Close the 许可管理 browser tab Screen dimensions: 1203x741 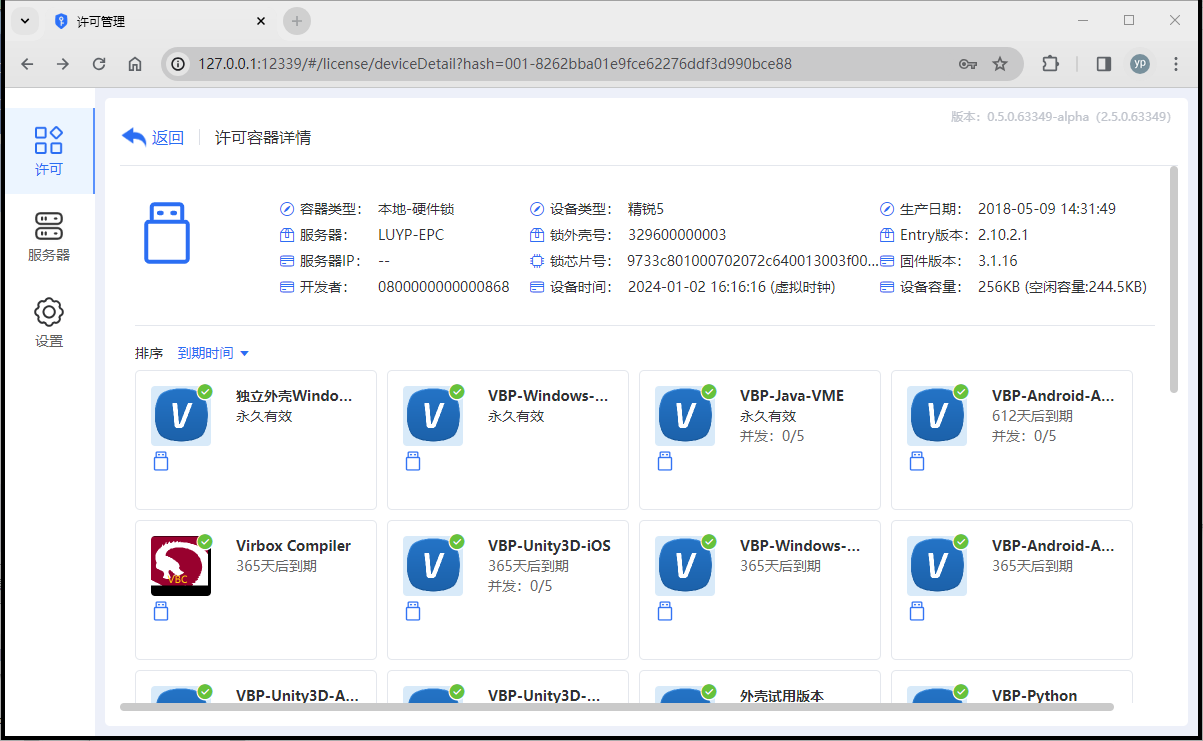coord(261,21)
